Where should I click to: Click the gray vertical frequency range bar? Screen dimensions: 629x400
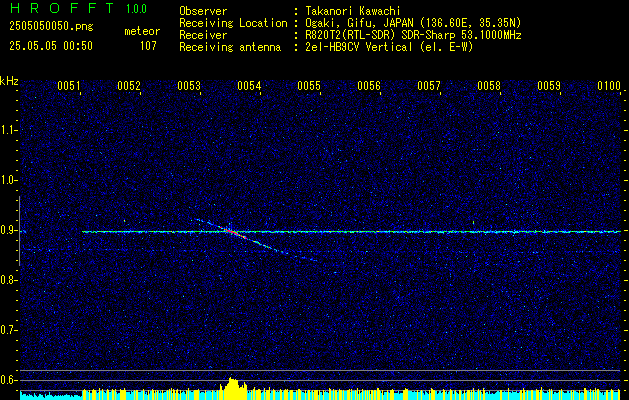click(x=19, y=231)
